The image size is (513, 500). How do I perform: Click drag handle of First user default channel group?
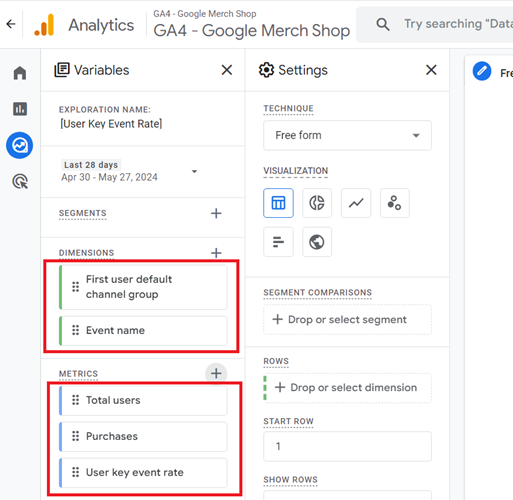(76, 287)
